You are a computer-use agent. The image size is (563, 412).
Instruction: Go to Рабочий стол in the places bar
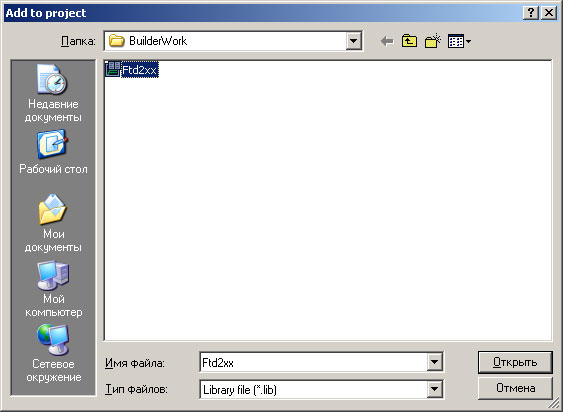tap(53, 152)
